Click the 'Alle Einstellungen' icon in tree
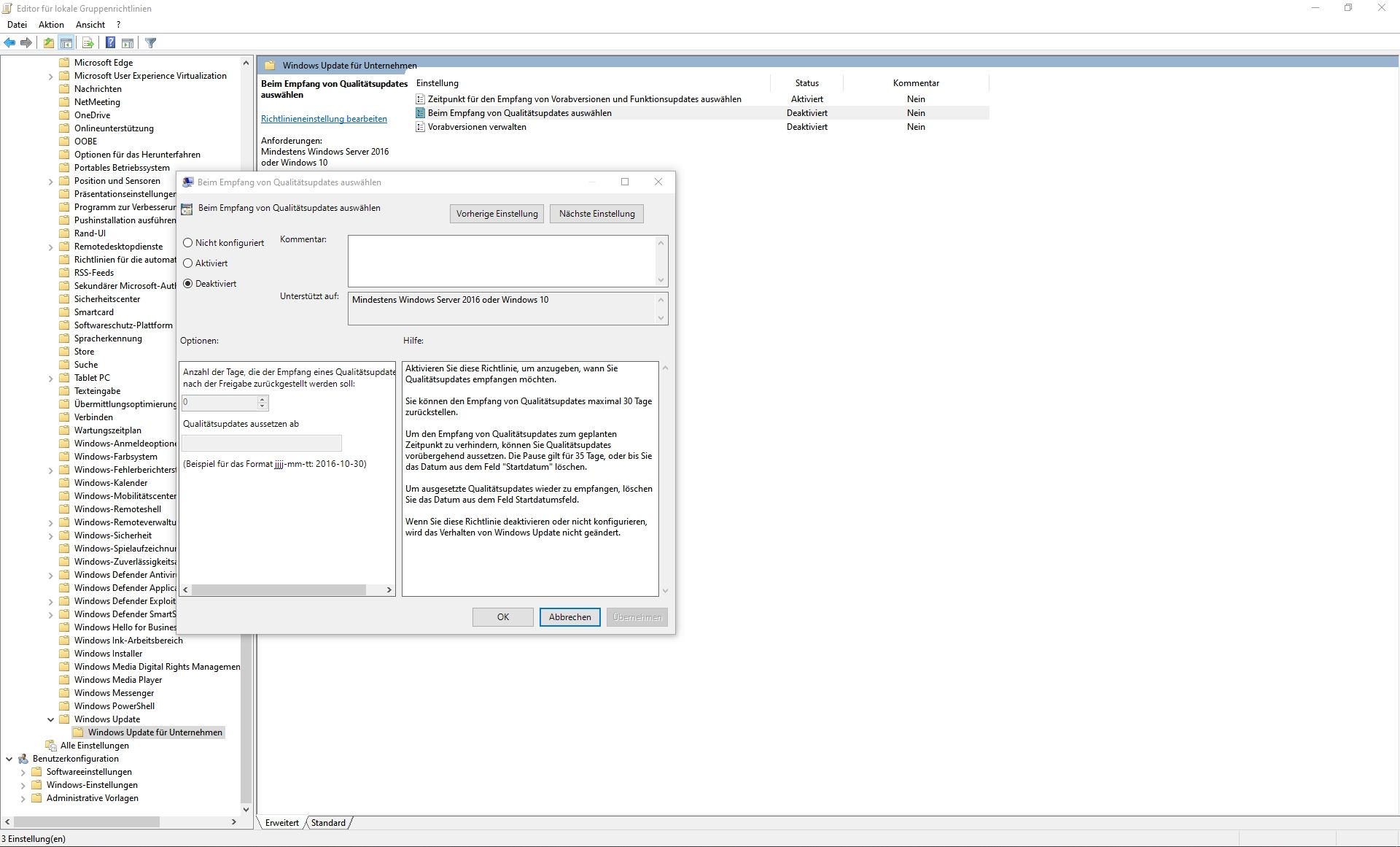The height and width of the screenshot is (847, 1400). click(50, 746)
